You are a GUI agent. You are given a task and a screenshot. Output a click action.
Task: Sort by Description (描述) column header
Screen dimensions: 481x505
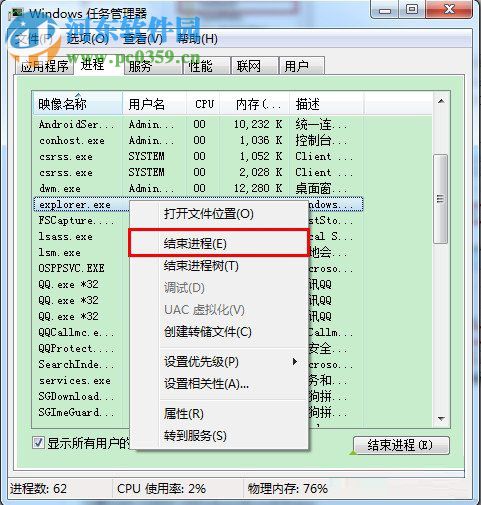[x=326, y=104]
